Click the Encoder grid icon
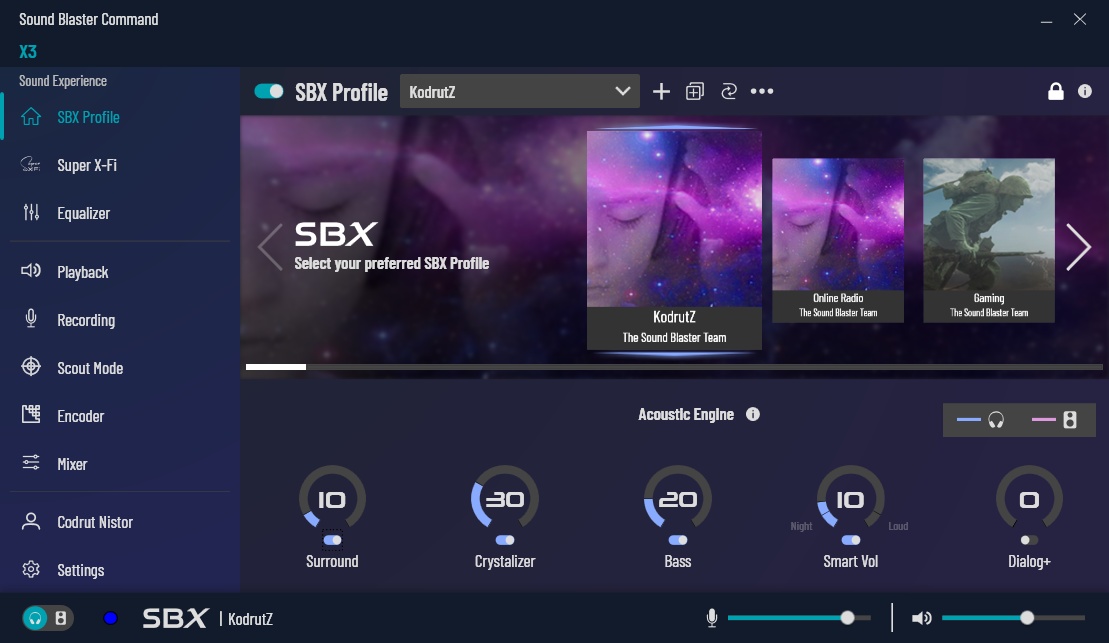 31,415
